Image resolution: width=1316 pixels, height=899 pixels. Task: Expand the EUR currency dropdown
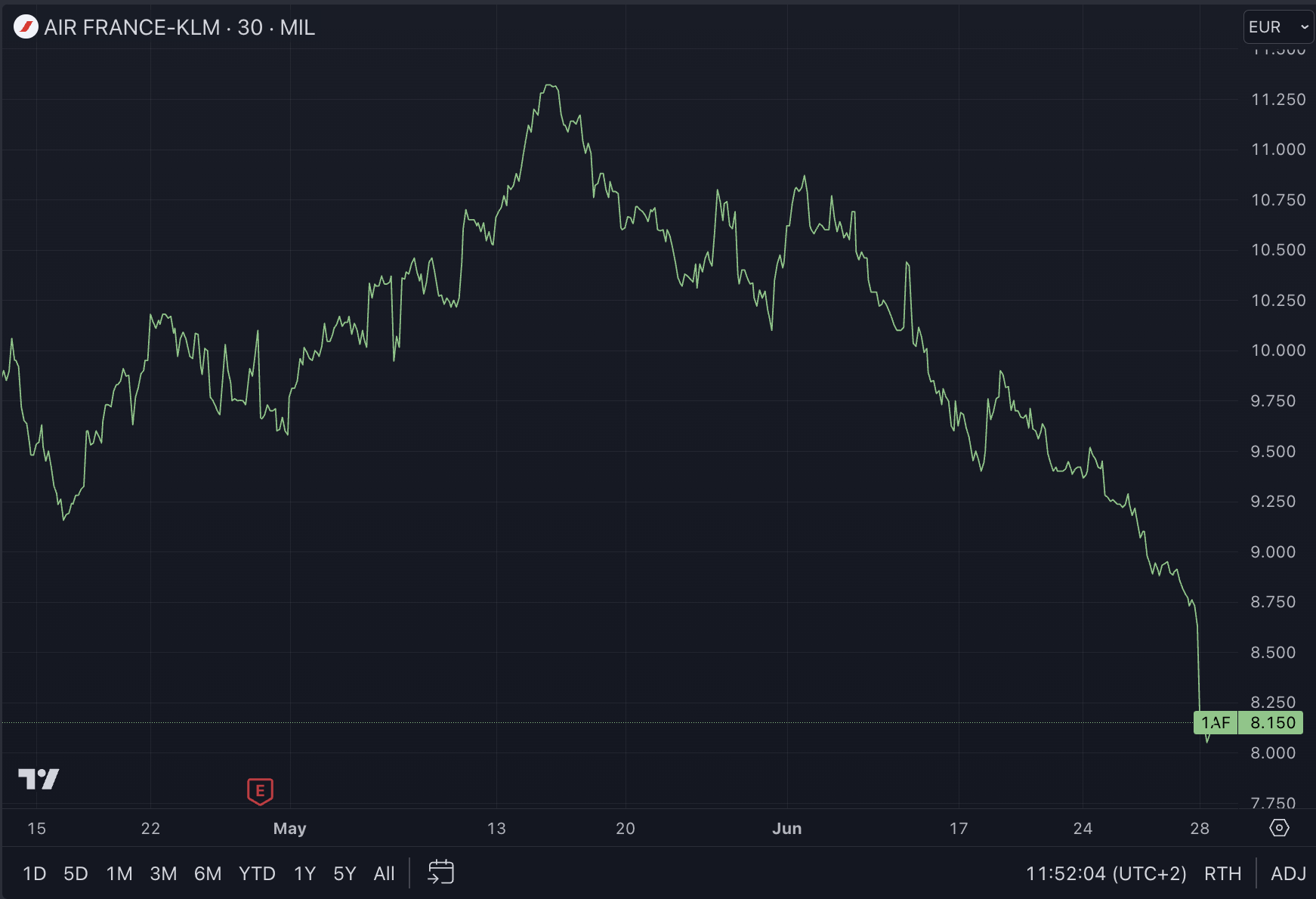point(1278,27)
